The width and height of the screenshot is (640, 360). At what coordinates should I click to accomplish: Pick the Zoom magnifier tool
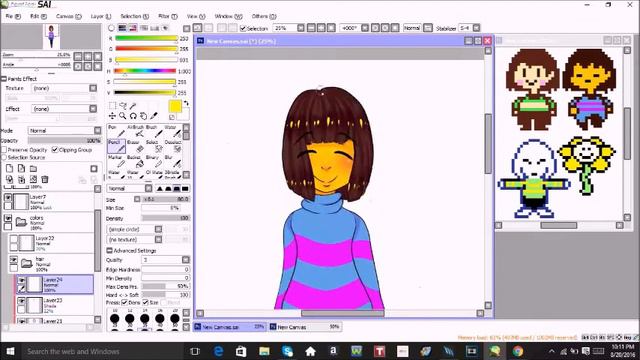tap(122, 116)
